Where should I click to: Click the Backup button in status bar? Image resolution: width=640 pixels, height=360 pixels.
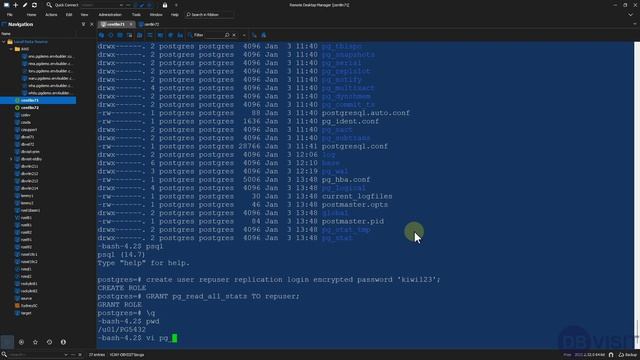tap(628, 355)
